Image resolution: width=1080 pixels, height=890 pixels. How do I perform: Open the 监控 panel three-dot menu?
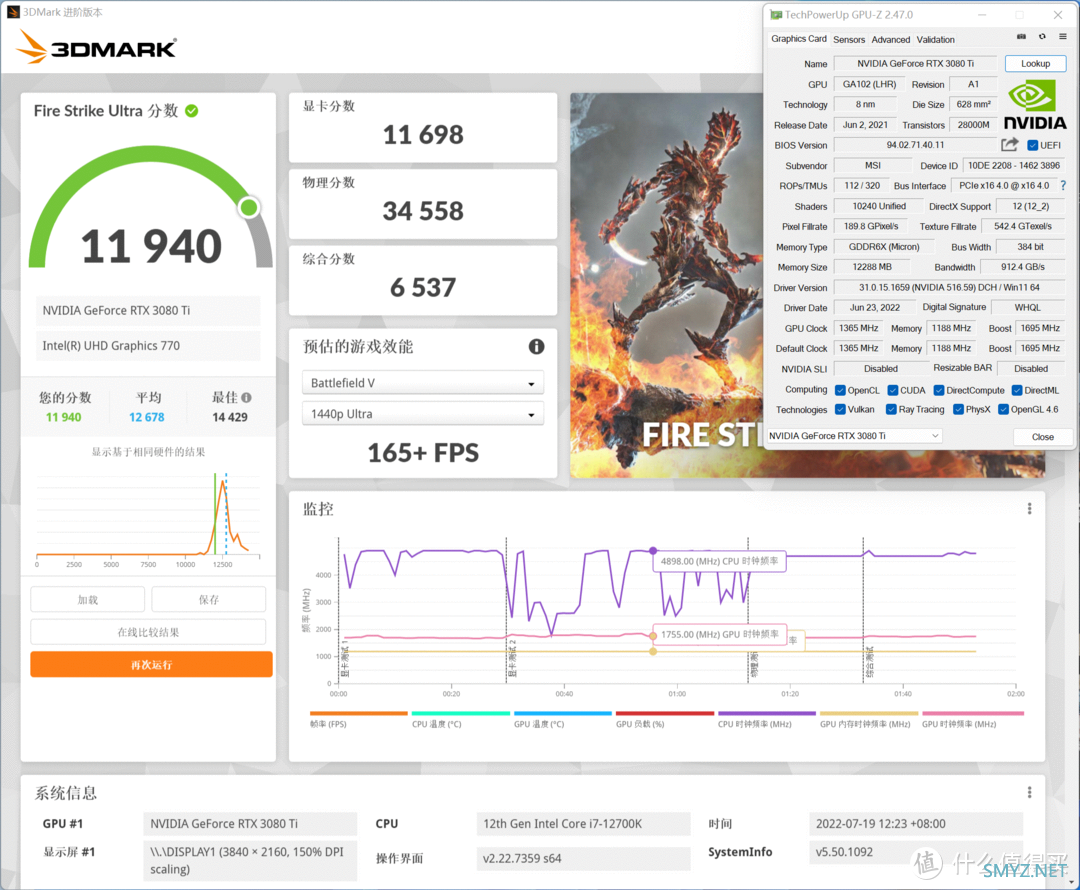[x=1029, y=508]
